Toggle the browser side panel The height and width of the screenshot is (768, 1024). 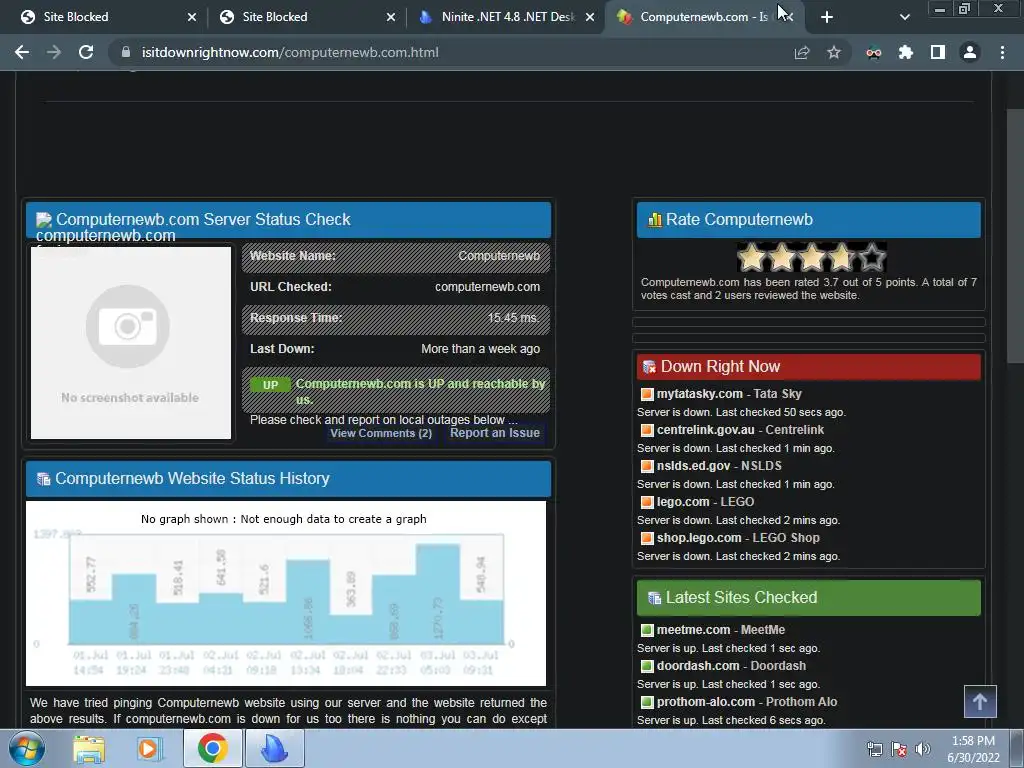(938, 52)
